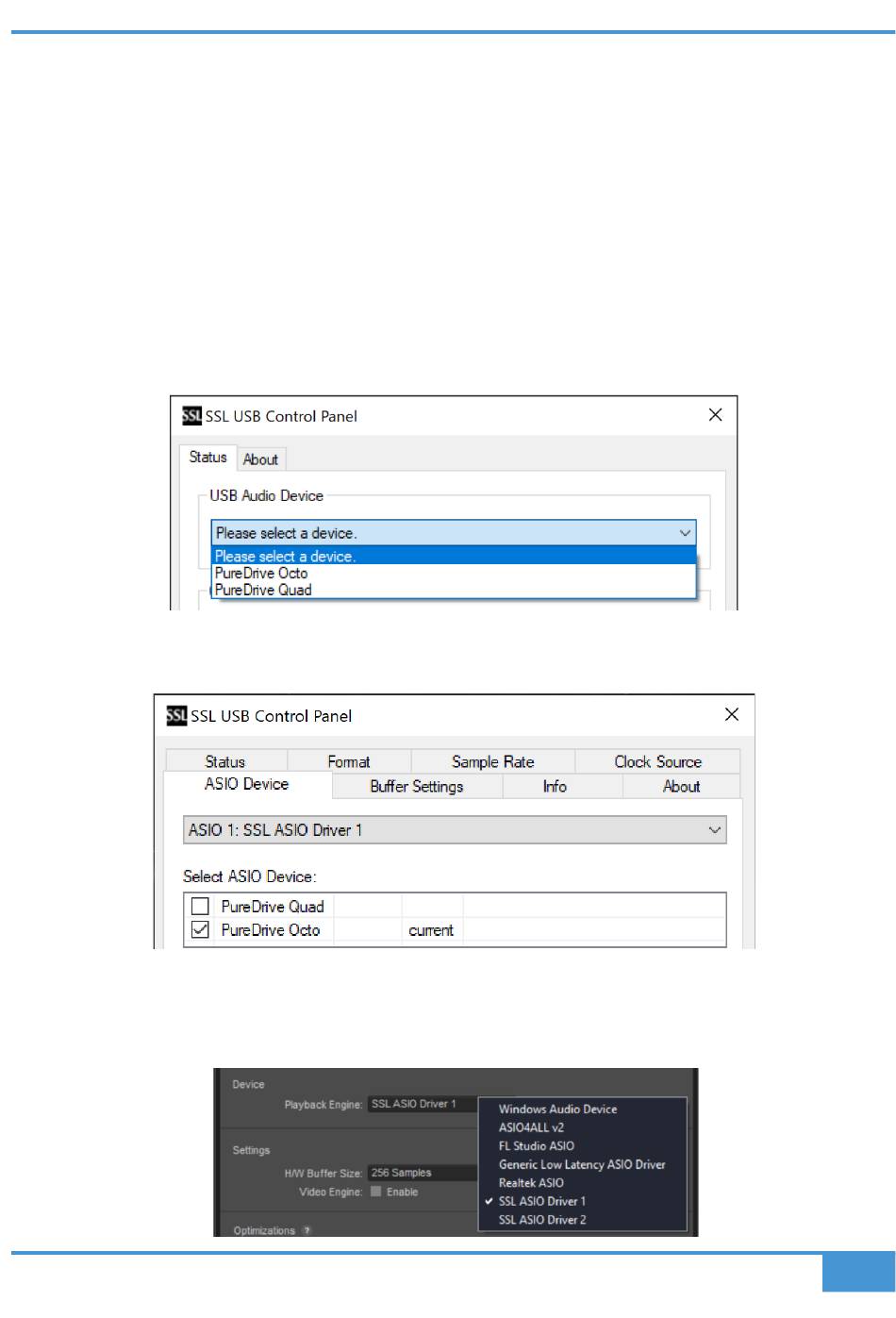Open the About tab next to the Status tab
This screenshot has width=896, height=1318.
[x=260, y=459]
